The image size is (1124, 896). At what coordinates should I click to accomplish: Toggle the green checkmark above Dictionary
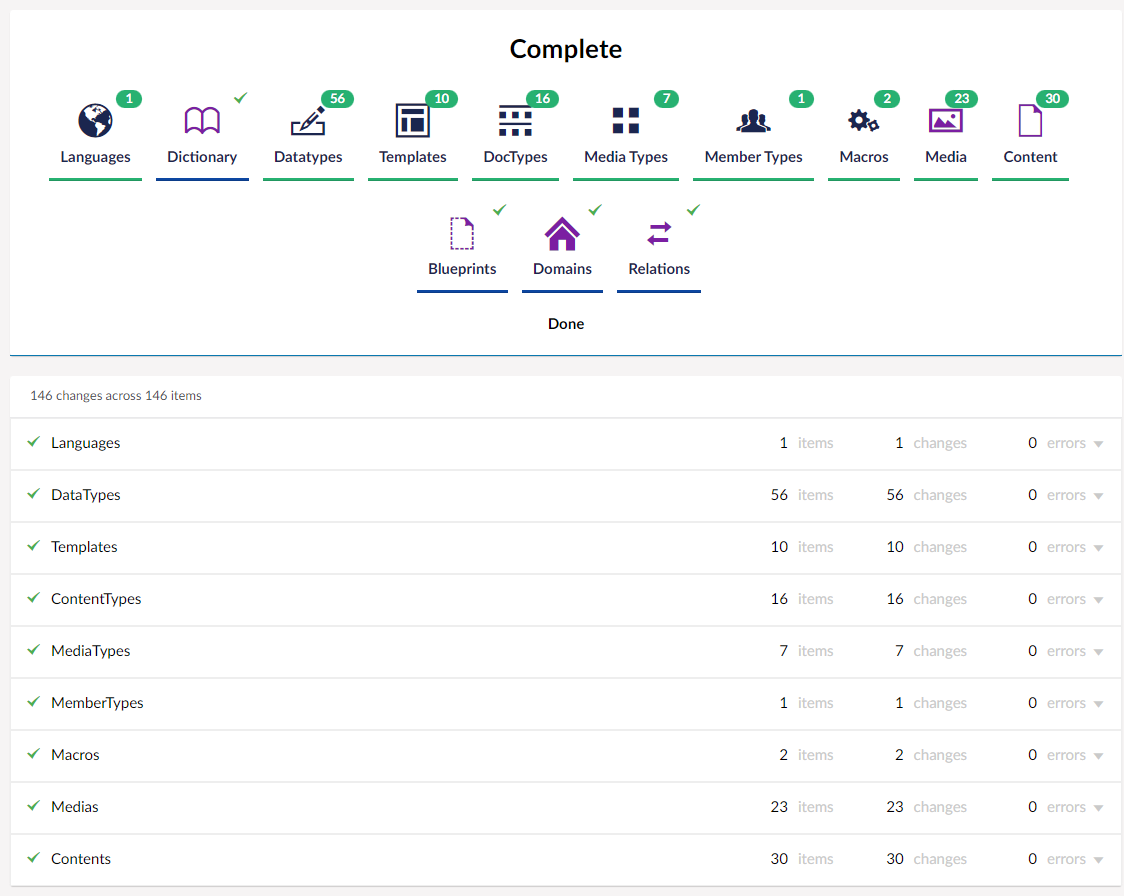240,98
